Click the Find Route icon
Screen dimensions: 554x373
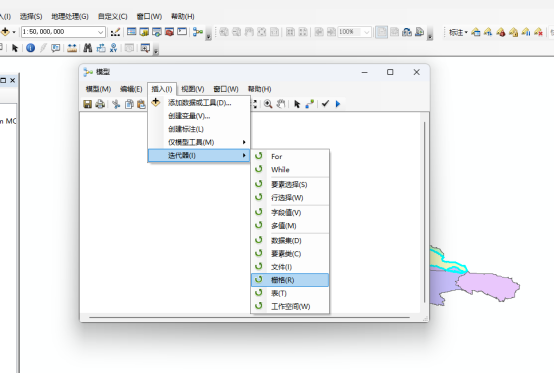pyautogui.click(x=101, y=48)
